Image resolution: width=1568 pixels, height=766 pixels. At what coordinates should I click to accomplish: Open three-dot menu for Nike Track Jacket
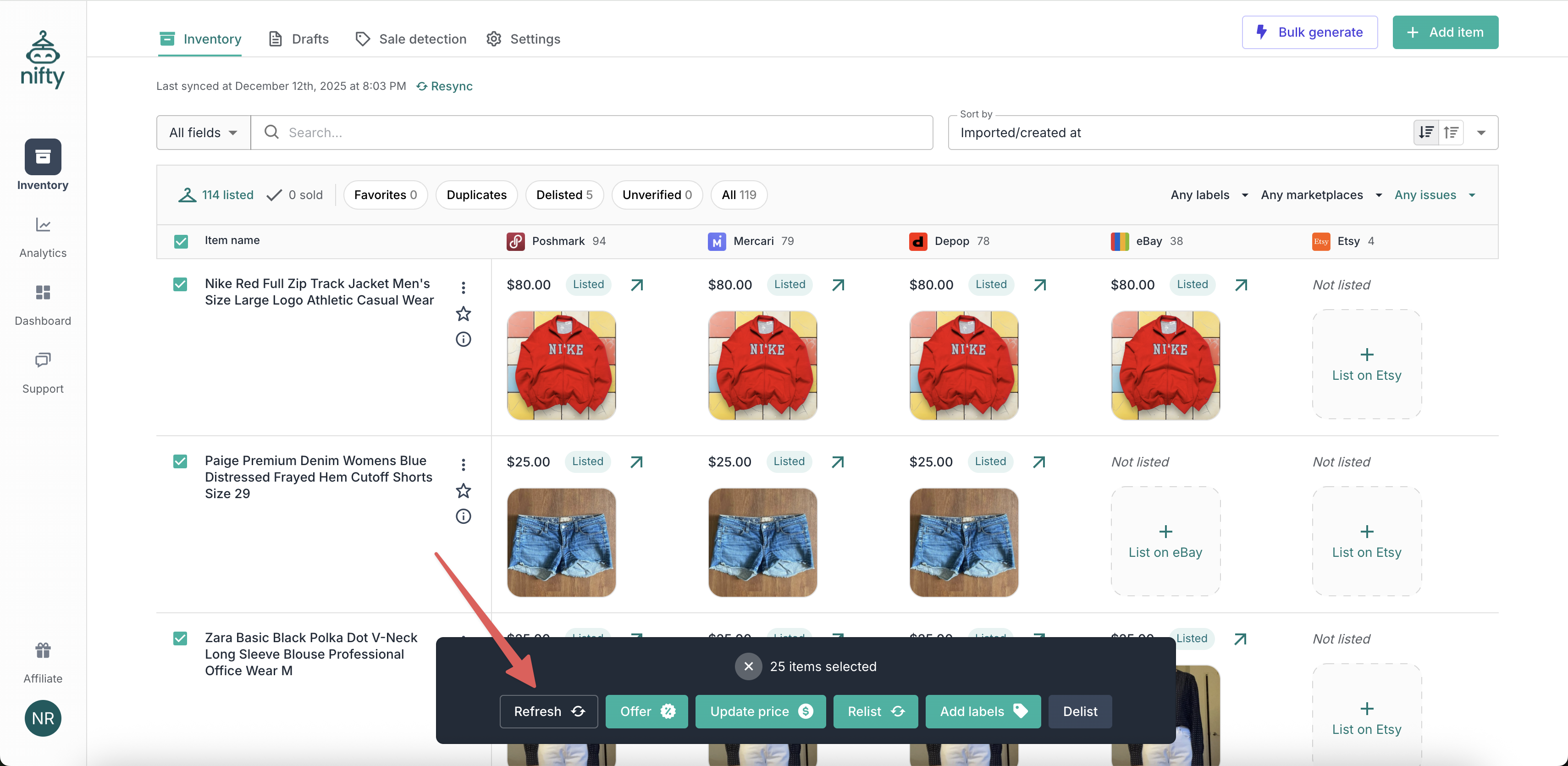click(463, 288)
